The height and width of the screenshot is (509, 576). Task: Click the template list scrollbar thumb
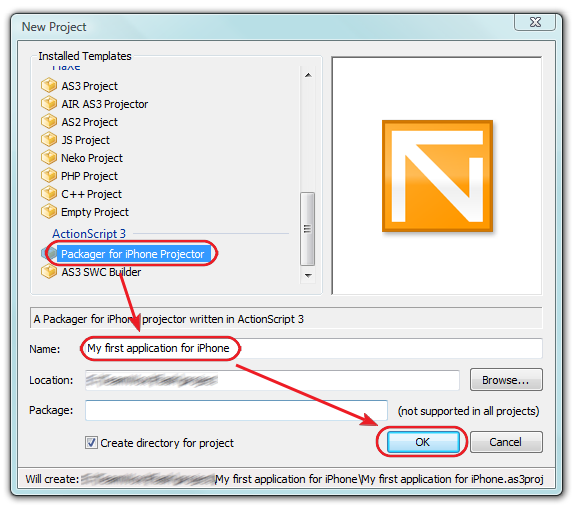tap(307, 228)
